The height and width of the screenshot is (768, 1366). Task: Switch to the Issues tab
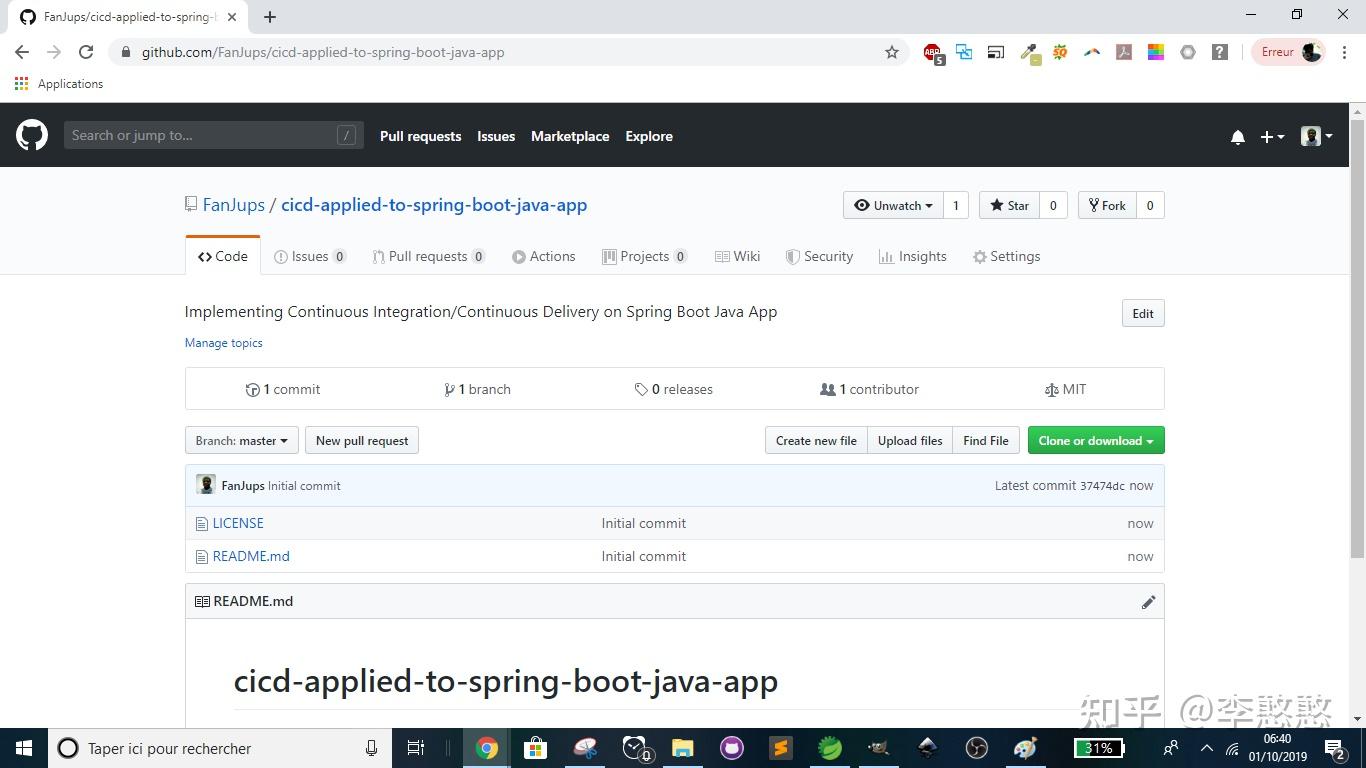(310, 256)
